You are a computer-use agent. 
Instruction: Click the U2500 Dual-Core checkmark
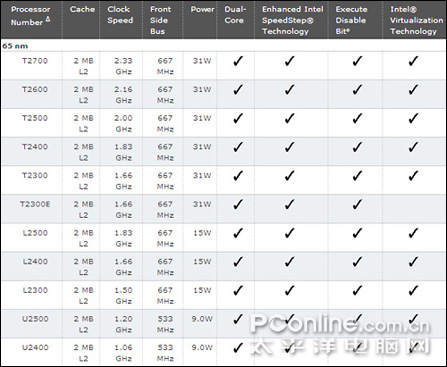point(238,319)
